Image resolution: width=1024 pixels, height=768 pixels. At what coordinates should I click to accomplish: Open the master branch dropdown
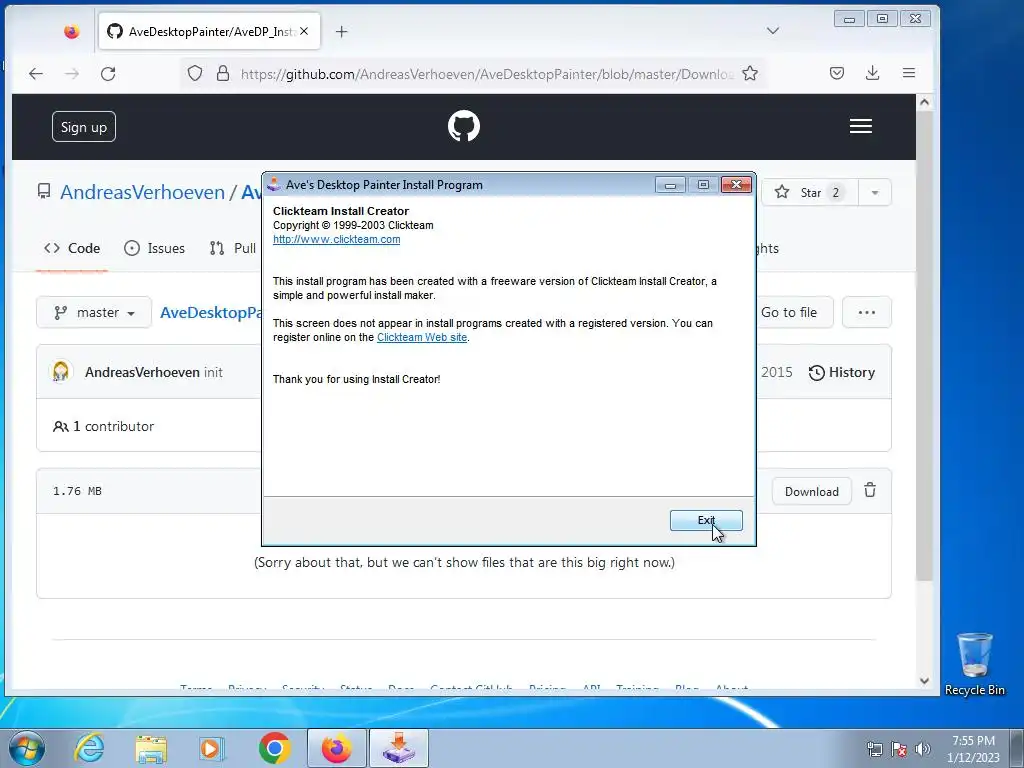pyautogui.click(x=94, y=312)
